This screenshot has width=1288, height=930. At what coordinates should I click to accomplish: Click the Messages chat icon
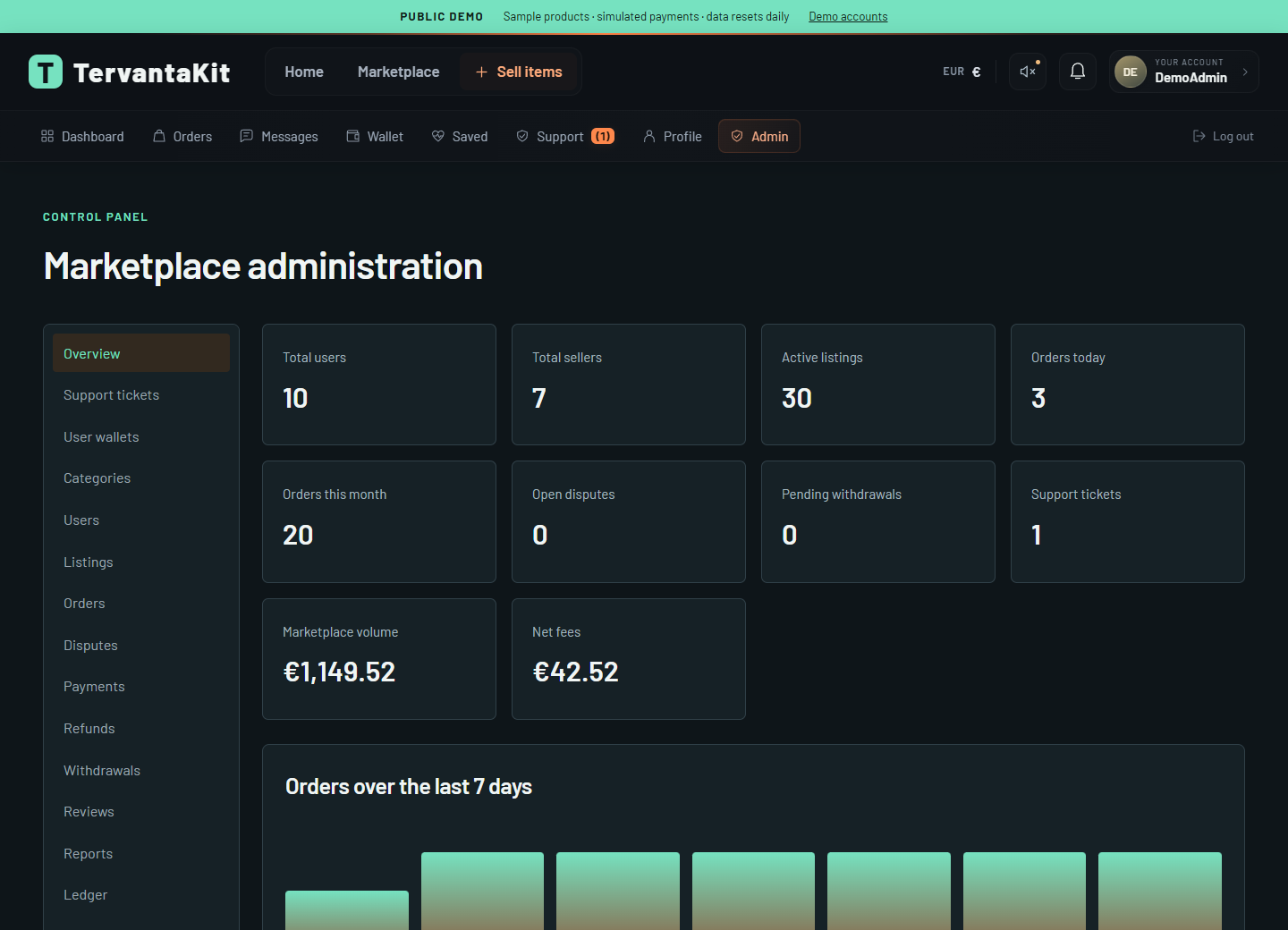(x=247, y=136)
